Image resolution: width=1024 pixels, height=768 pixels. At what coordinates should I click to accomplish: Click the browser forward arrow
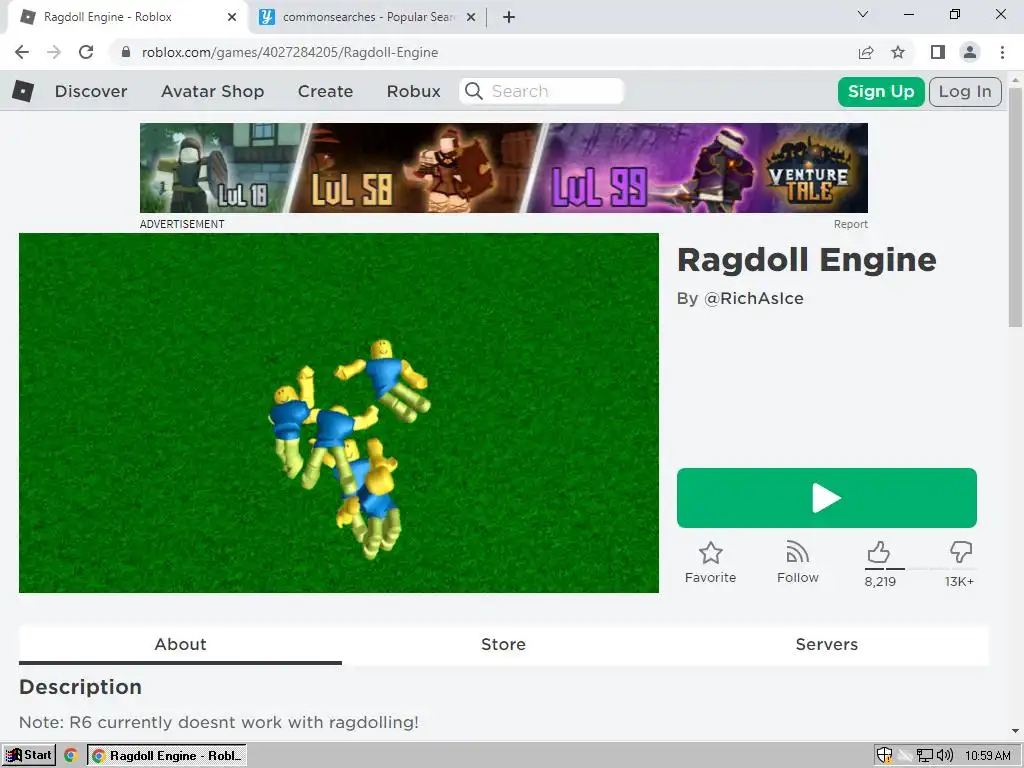pos(54,52)
